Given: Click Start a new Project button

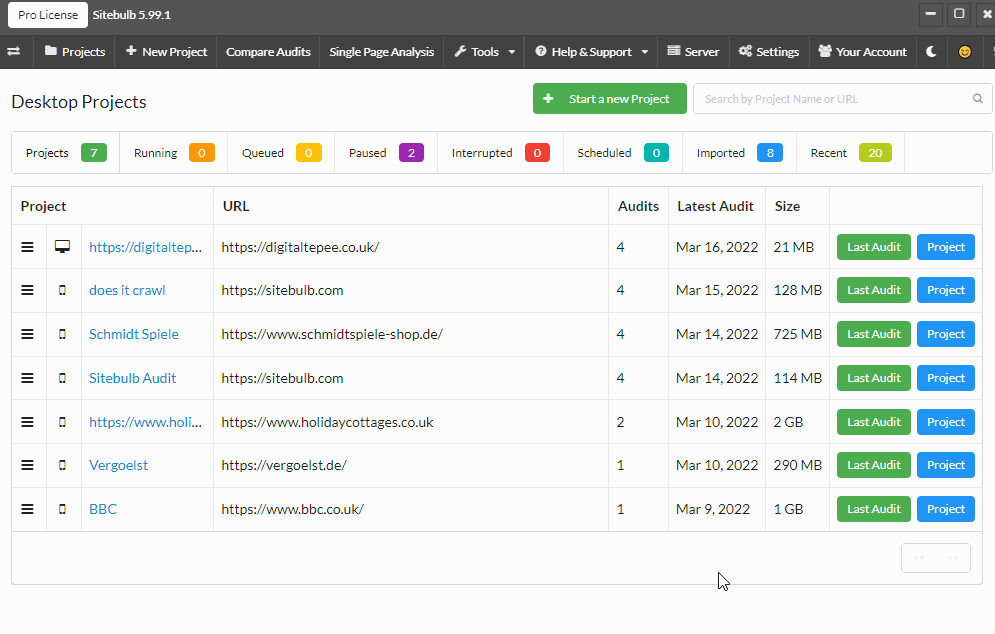Looking at the screenshot, I should 610,99.
